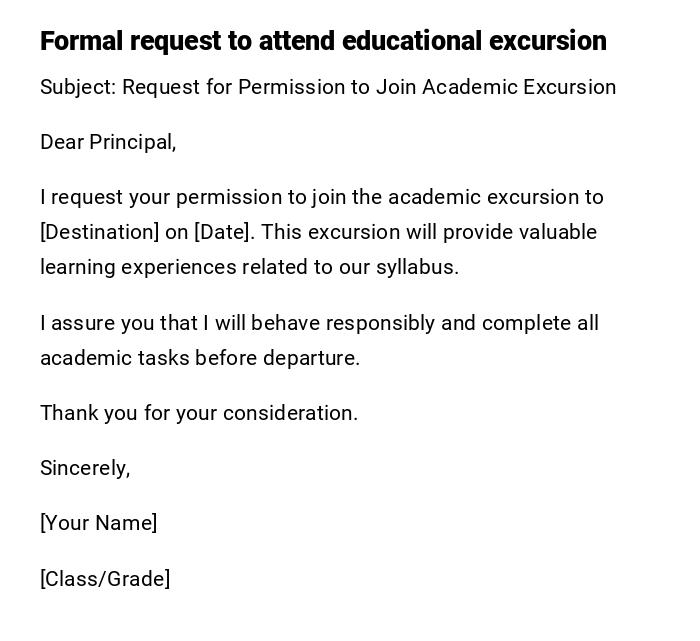Click the word "valuable" in the body
Screen dimensions: 700x641
coord(556,233)
